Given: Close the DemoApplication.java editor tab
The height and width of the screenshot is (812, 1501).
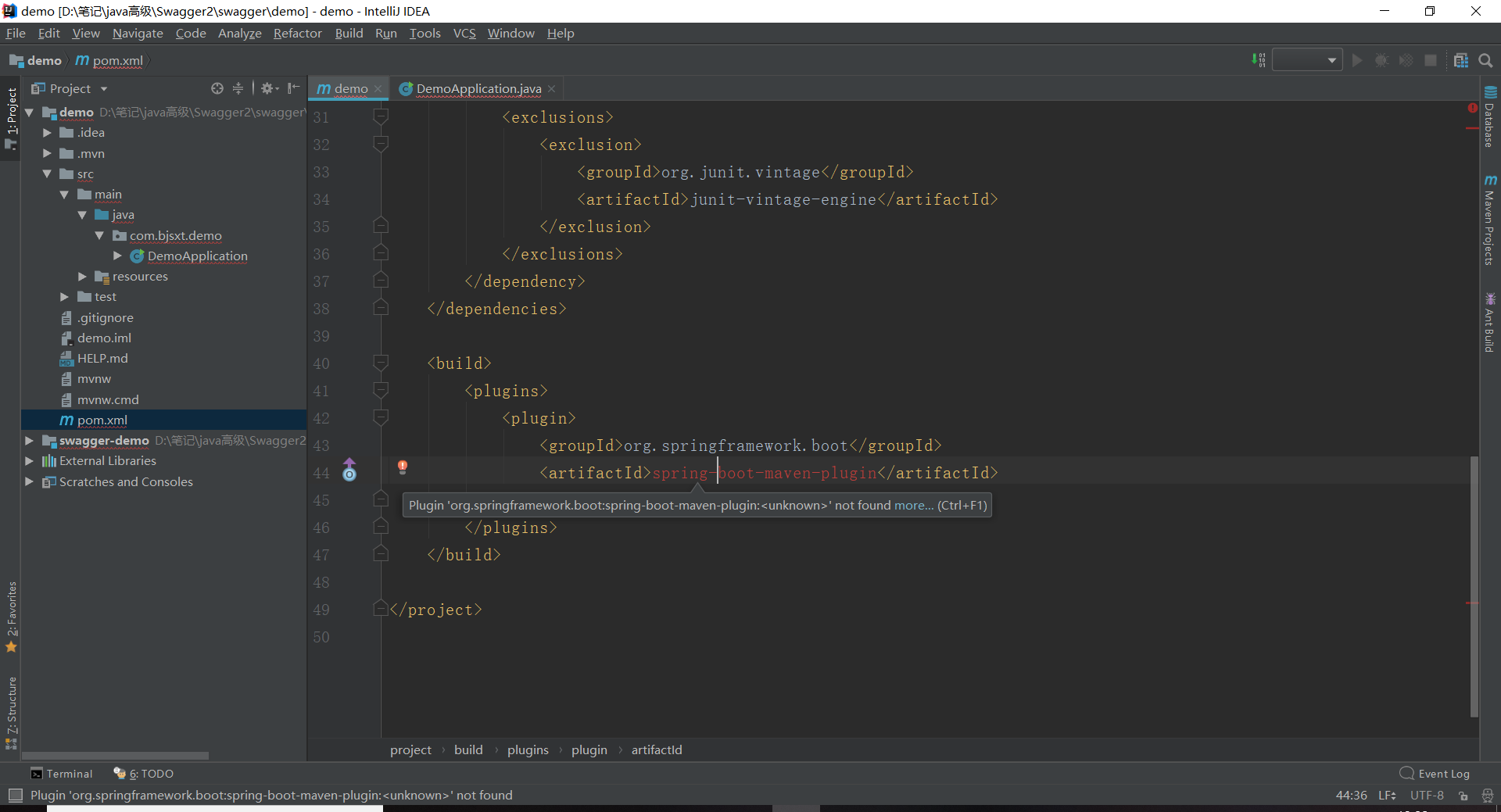Looking at the screenshot, I should pyautogui.click(x=552, y=89).
